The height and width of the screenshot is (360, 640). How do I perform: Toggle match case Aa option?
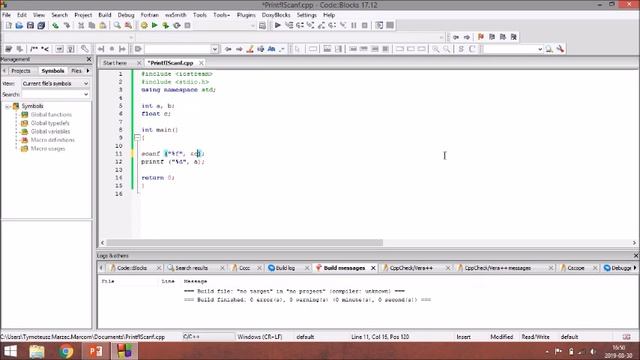pyautogui.click(x=271, y=49)
